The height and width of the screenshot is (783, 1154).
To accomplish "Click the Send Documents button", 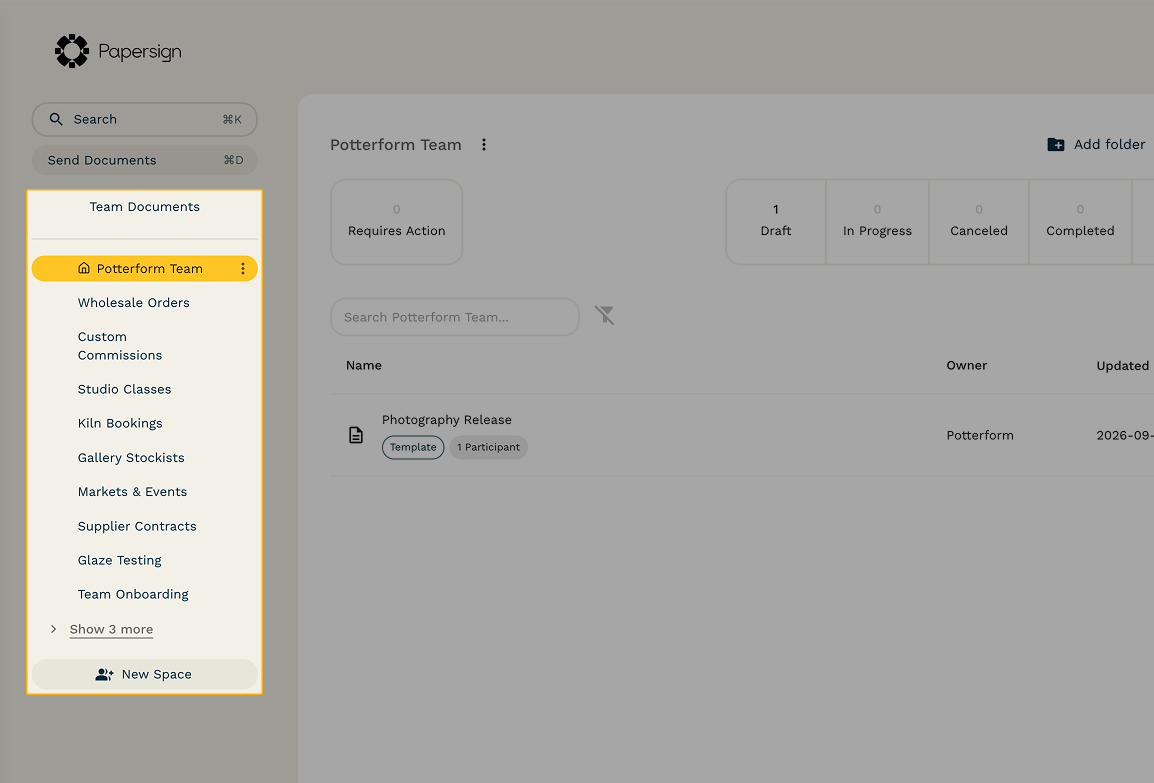I will 144,160.
